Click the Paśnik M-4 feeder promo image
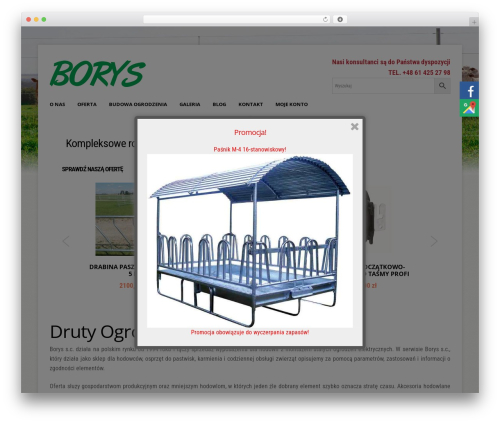The width and height of the screenshot is (500, 423). (x=250, y=241)
